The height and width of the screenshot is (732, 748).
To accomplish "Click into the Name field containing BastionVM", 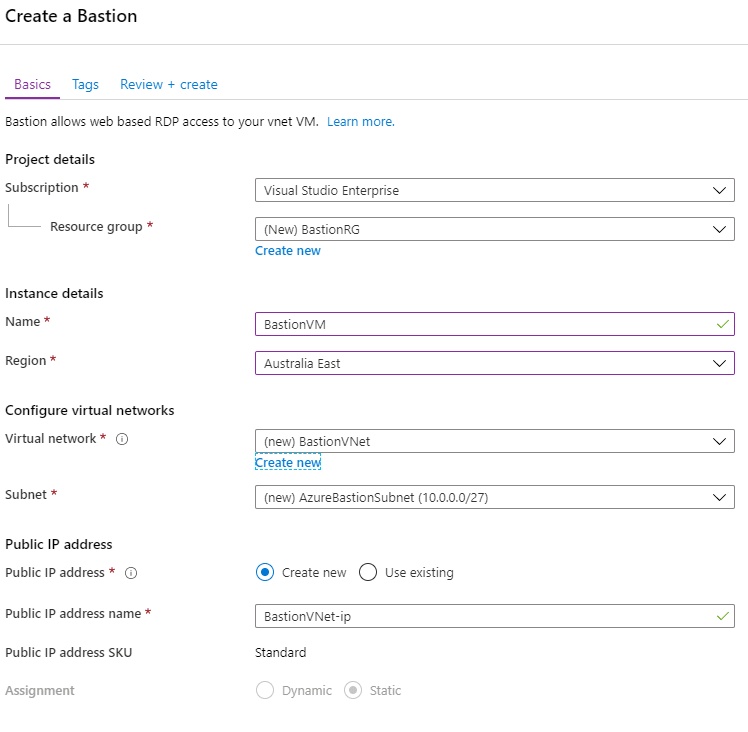I will pos(495,324).
